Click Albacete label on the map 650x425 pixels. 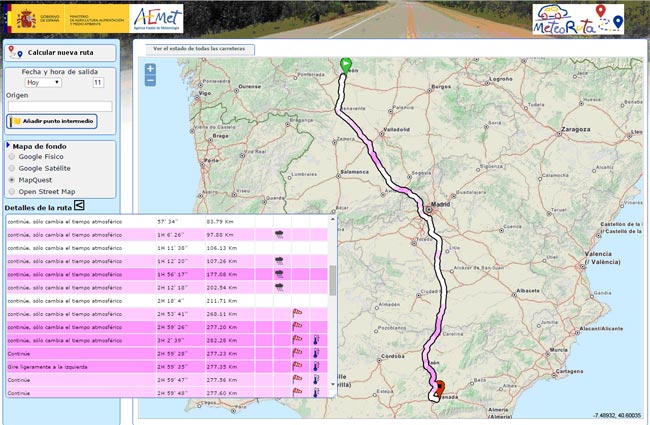(528, 291)
